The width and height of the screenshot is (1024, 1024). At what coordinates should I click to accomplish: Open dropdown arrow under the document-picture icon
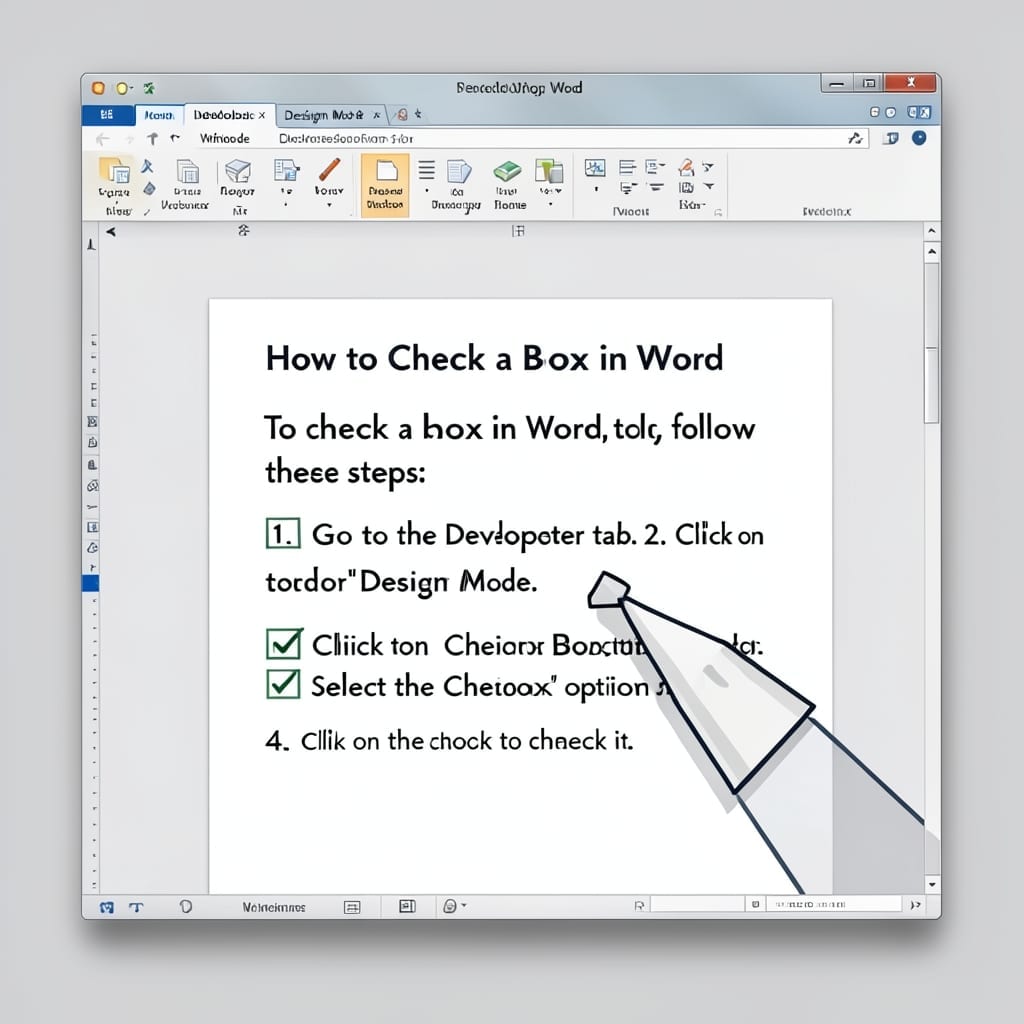285,204
